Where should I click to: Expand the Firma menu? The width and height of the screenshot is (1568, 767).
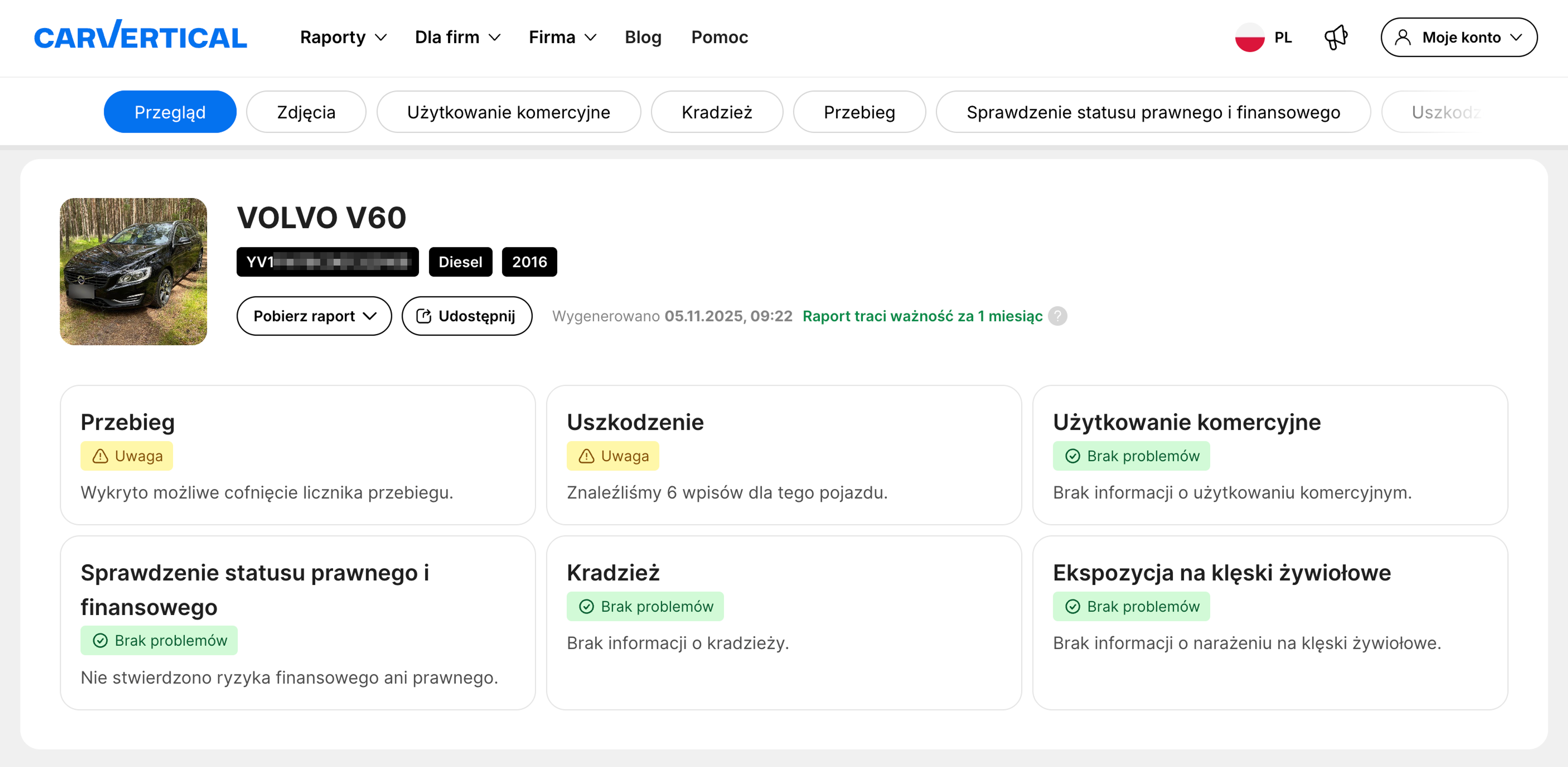(x=562, y=37)
